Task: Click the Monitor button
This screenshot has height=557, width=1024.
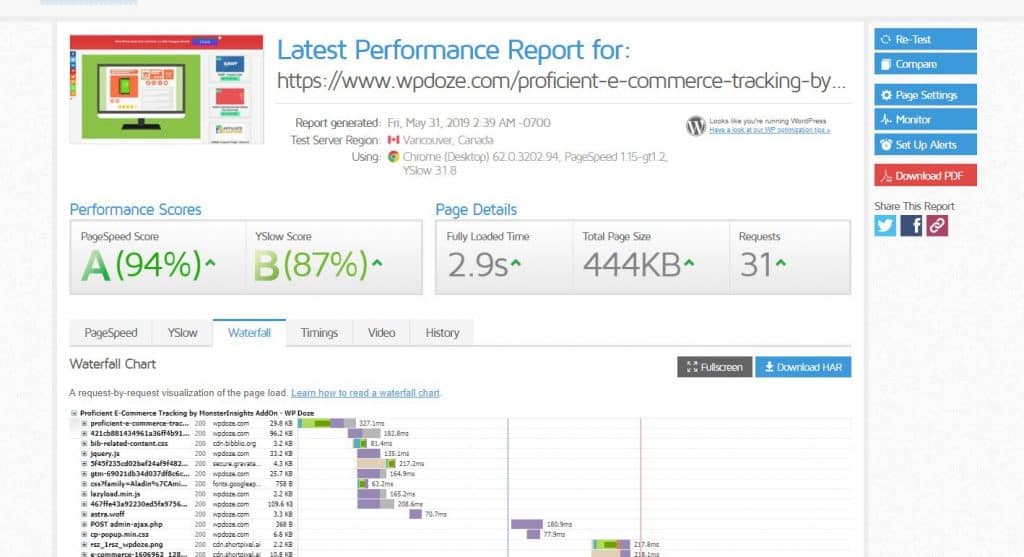Action: [925, 119]
